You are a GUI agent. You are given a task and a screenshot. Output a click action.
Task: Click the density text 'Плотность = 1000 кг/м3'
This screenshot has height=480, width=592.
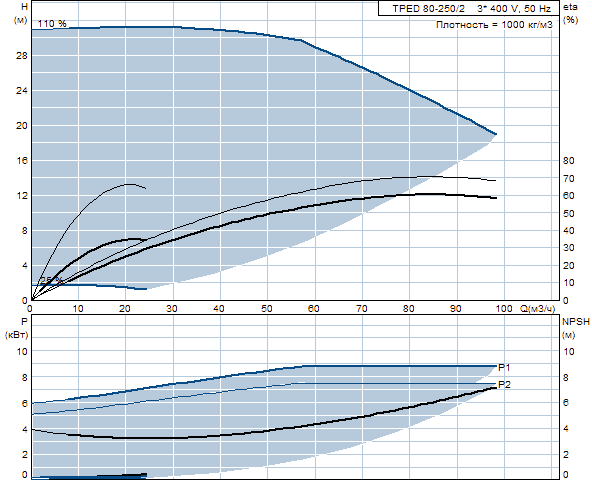pos(494,25)
